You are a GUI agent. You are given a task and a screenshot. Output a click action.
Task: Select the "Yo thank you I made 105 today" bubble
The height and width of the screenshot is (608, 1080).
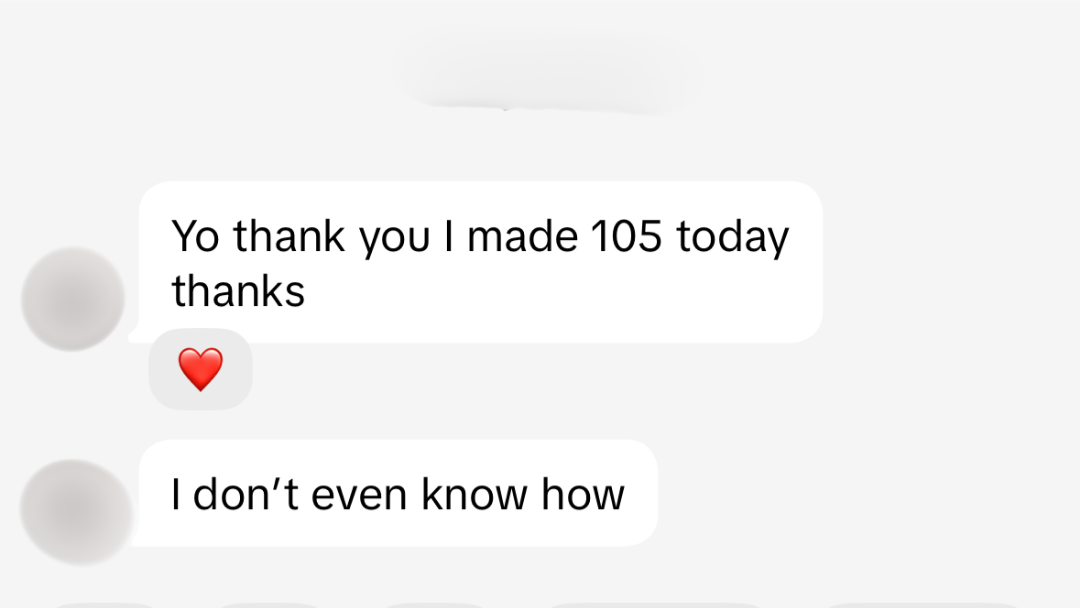point(480,262)
